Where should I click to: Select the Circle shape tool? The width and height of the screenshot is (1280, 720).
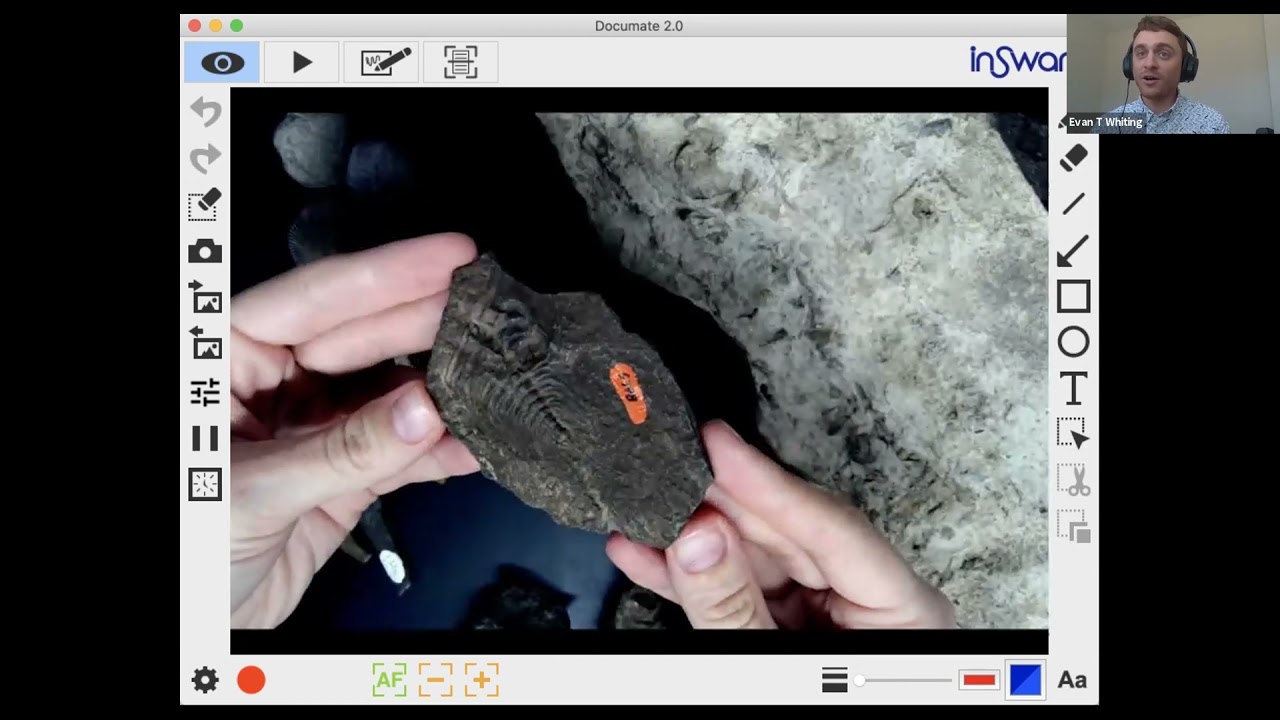coord(1073,343)
